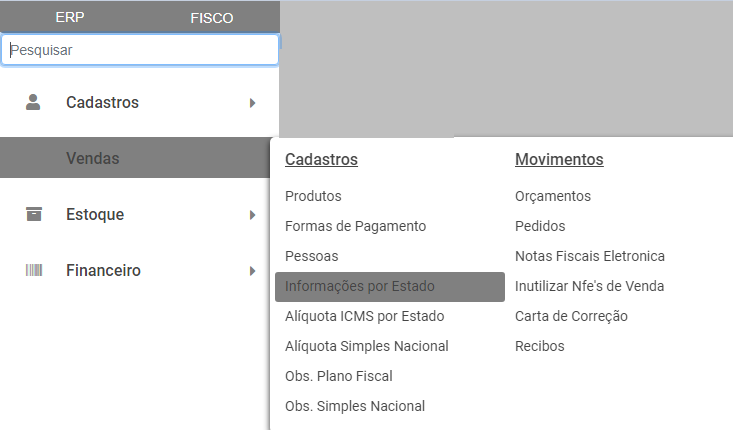Open Produtos from the Cadastros column
This screenshot has height=430, width=733.
[x=313, y=196]
